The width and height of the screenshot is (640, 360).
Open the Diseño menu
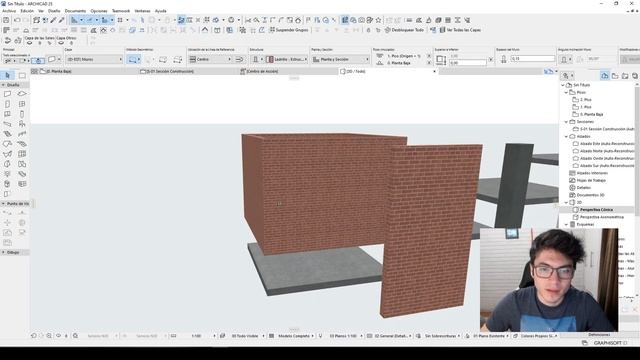click(x=54, y=11)
